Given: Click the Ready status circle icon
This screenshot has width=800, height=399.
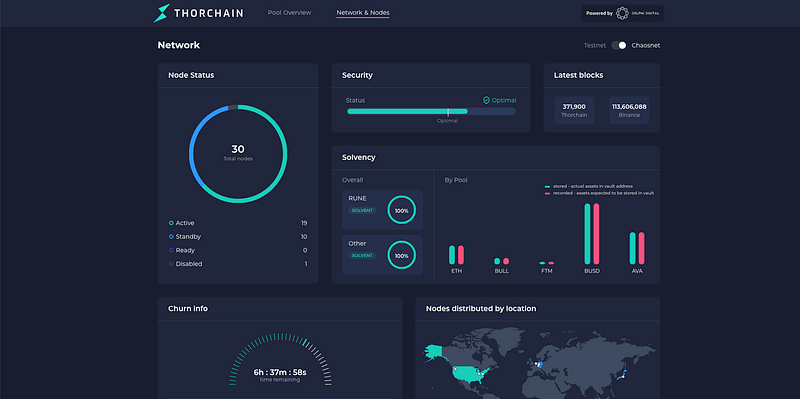Looking at the screenshot, I should click(171, 251).
